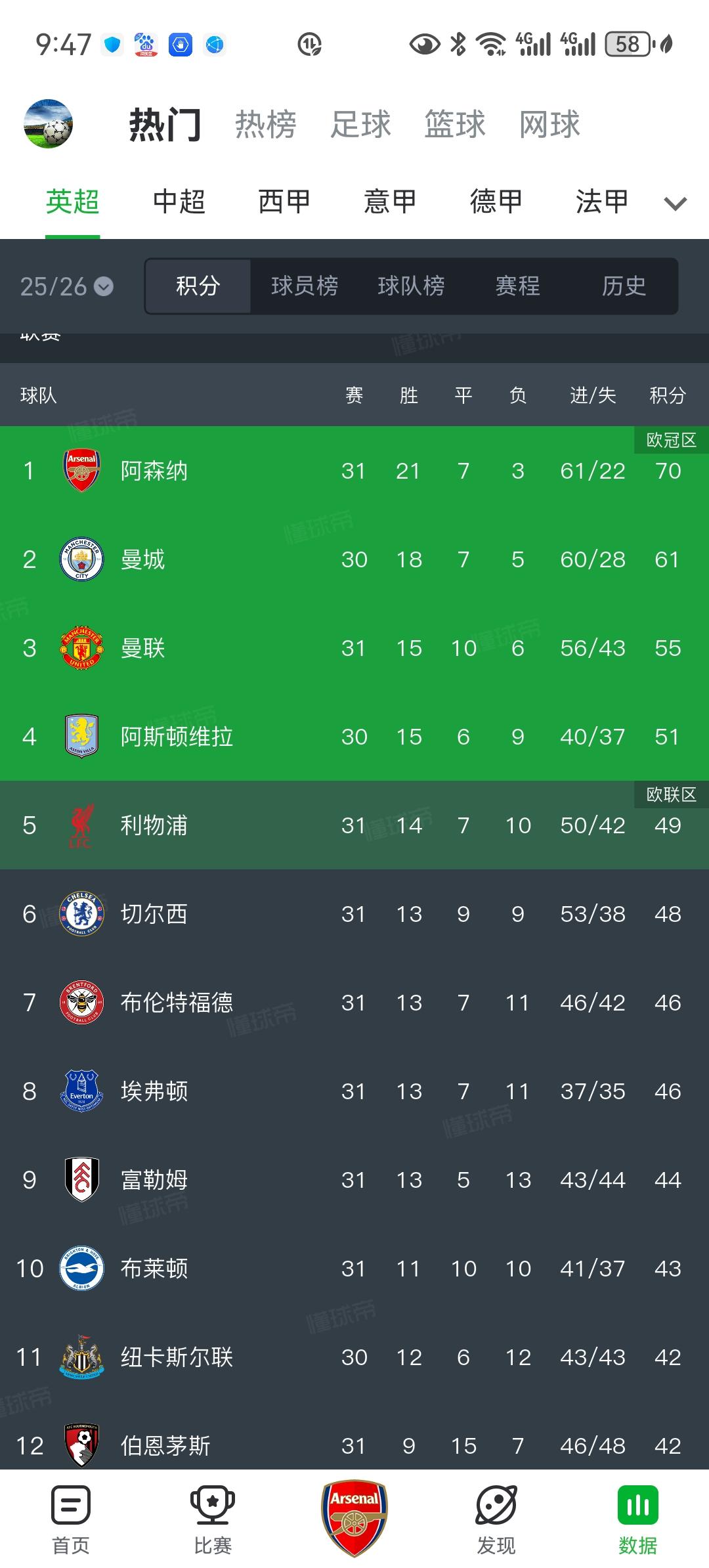Click the Everton club badge
The width and height of the screenshot is (709, 1568).
81,1091
